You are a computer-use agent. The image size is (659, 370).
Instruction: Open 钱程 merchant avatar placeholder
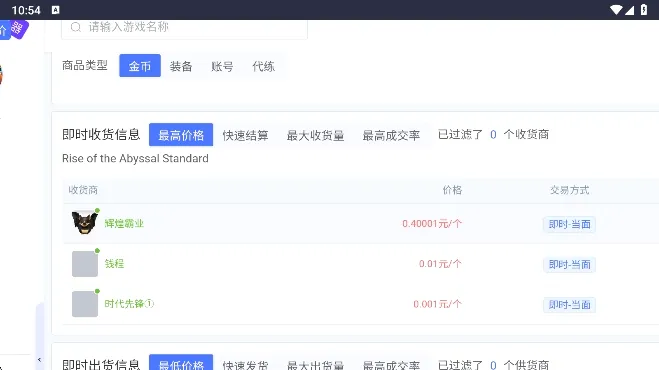[x=85, y=264]
